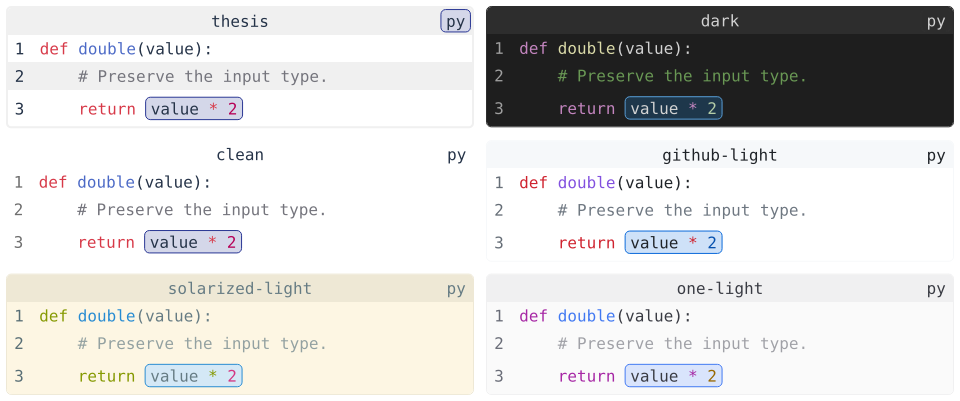
Task: Click 'def double(value):' in clean block
Action: [125, 182]
